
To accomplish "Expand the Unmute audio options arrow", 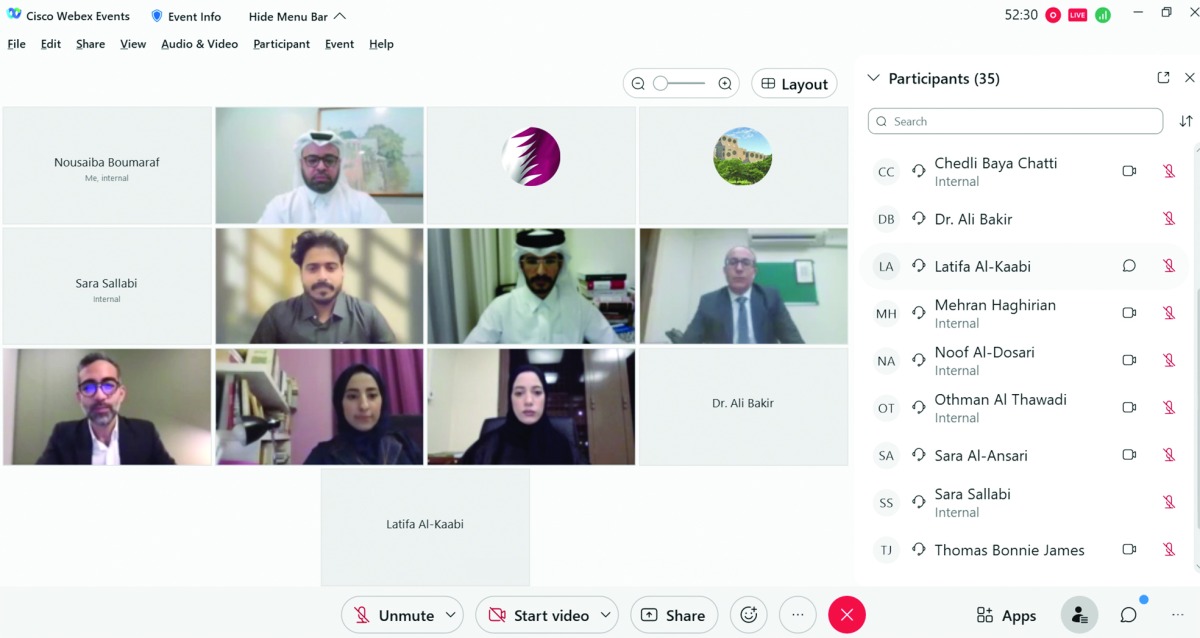I will pos(451,615).
